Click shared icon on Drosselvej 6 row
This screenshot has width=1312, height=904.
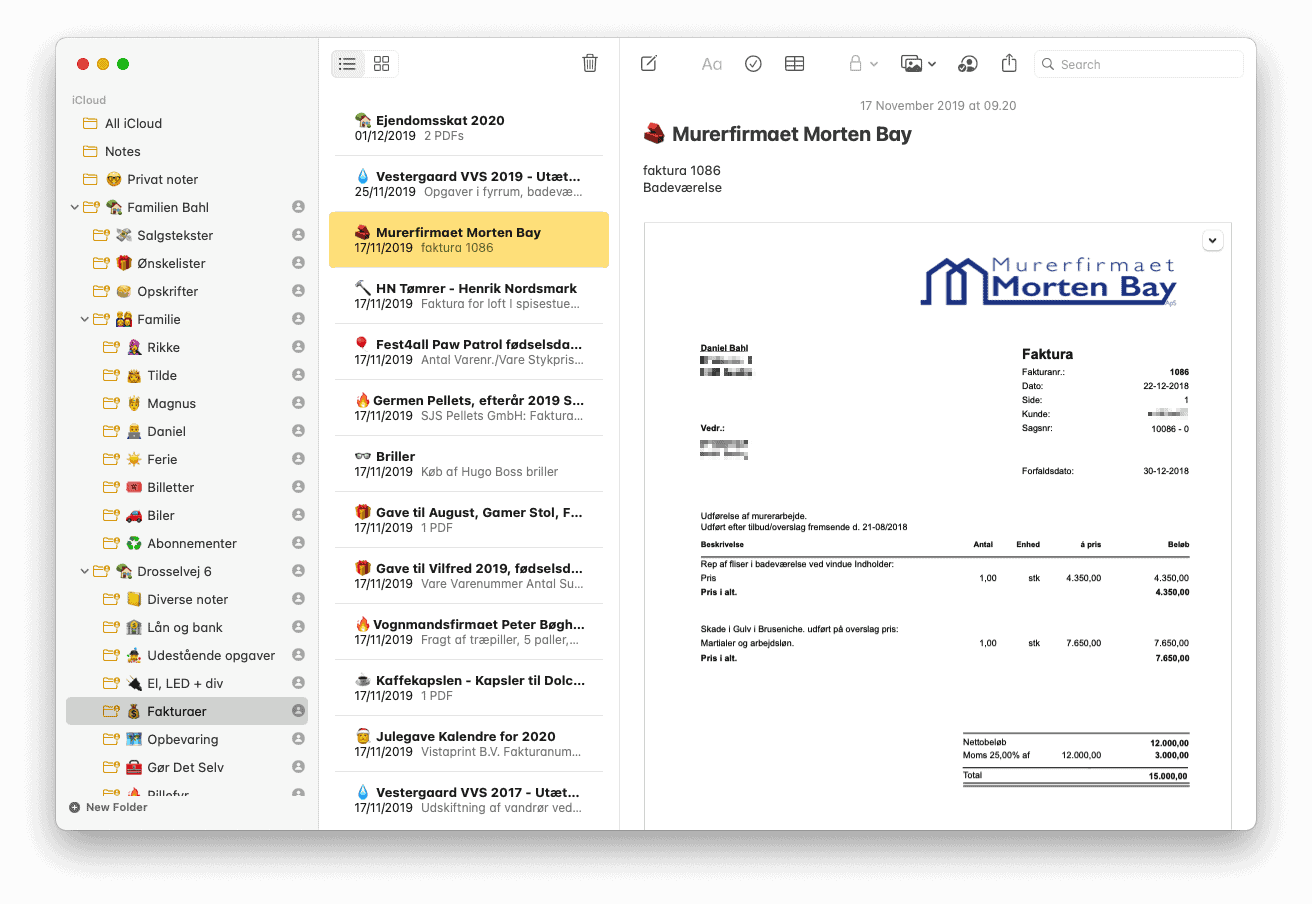[298, 571]
